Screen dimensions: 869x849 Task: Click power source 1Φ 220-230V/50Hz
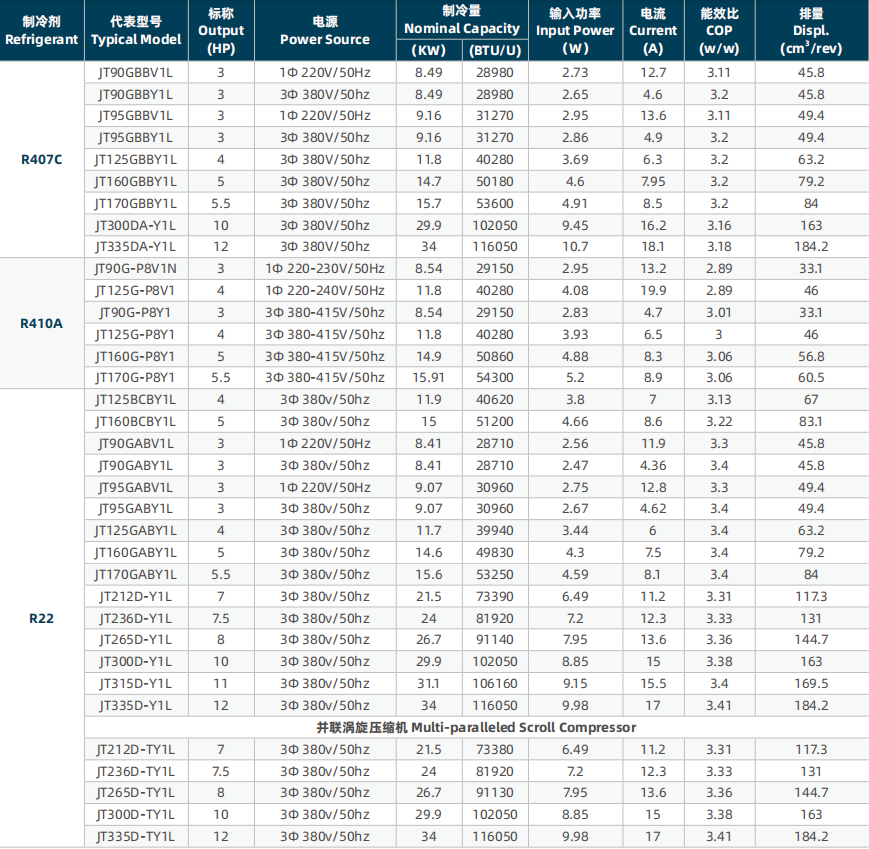pos(325,269)
